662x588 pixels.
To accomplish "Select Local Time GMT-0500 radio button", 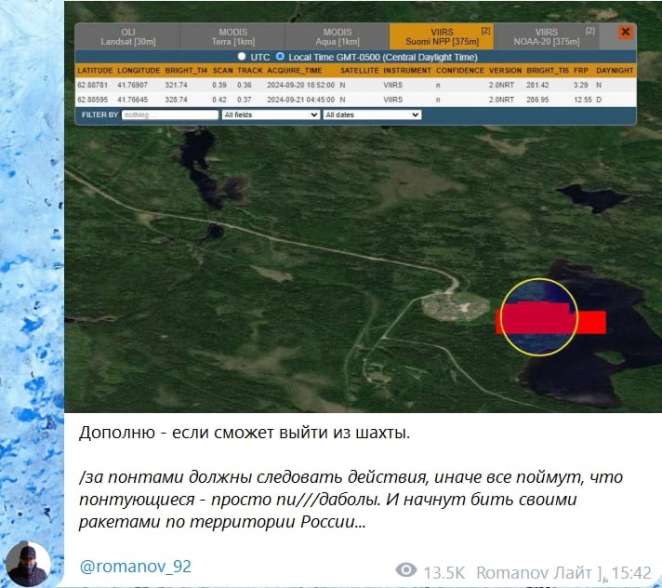I will pos(280,57).
